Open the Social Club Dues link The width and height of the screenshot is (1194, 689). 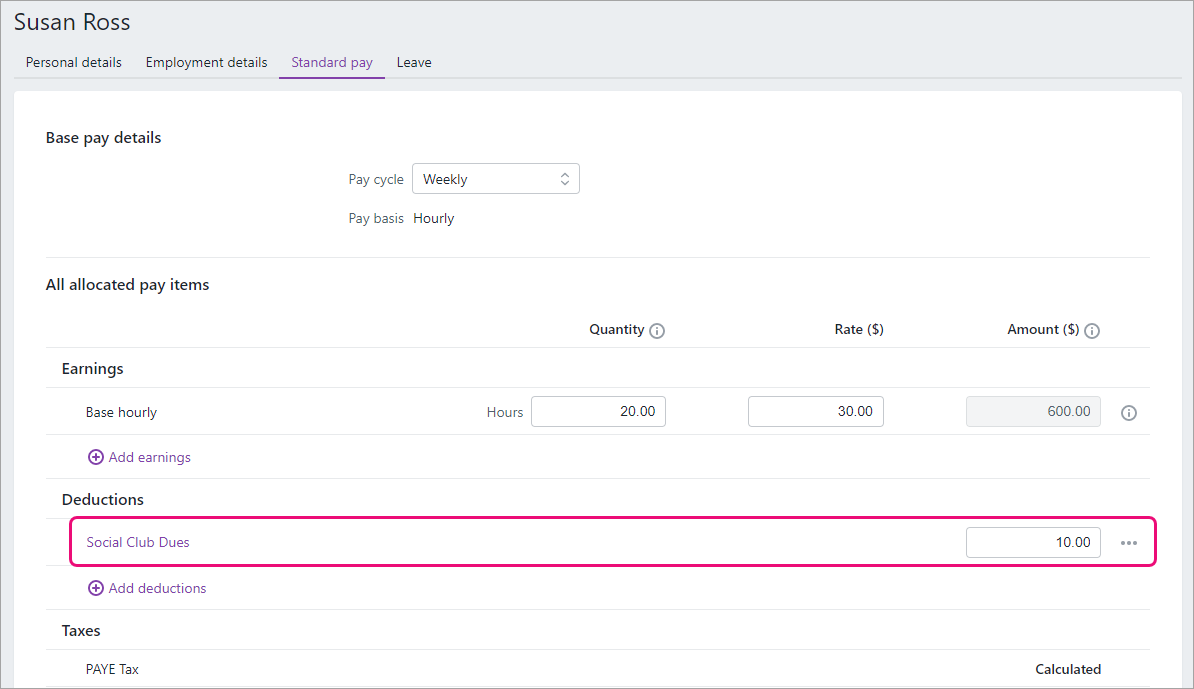click(x=138, y=542)
